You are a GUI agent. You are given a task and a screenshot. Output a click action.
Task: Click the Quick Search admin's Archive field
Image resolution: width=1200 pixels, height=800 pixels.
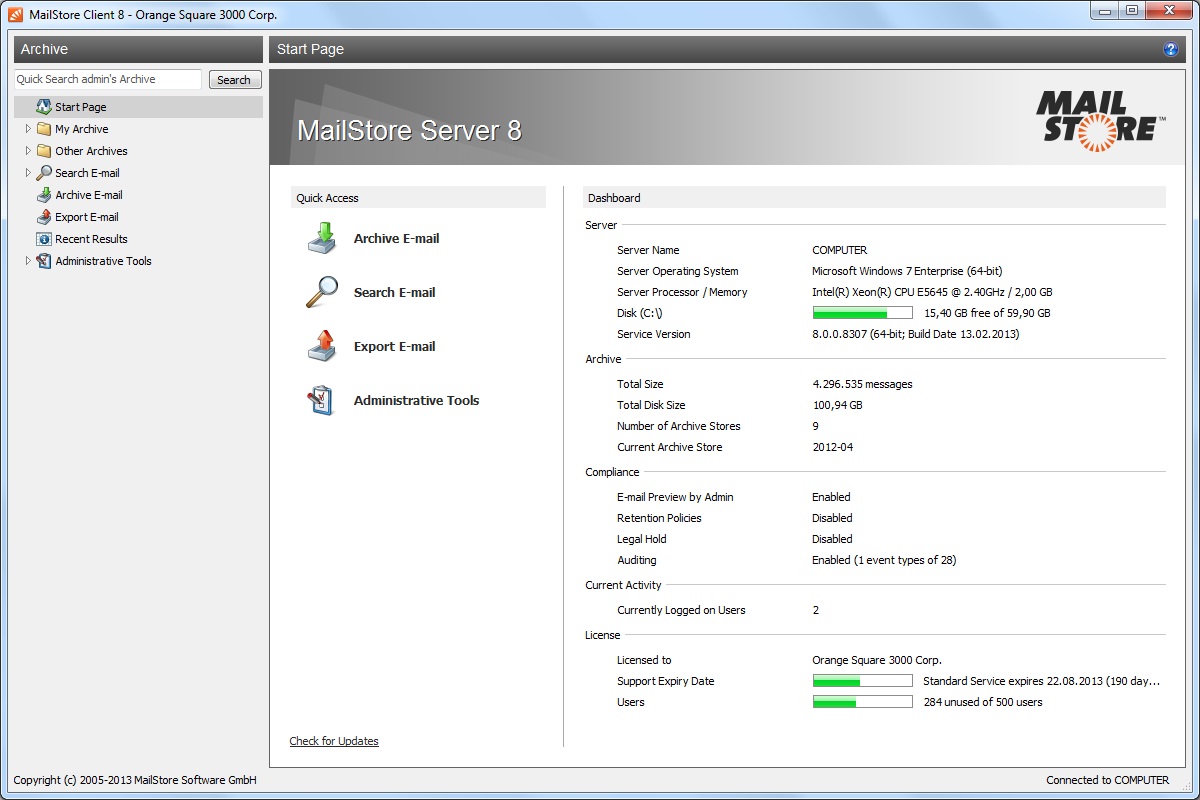point(108,79)
